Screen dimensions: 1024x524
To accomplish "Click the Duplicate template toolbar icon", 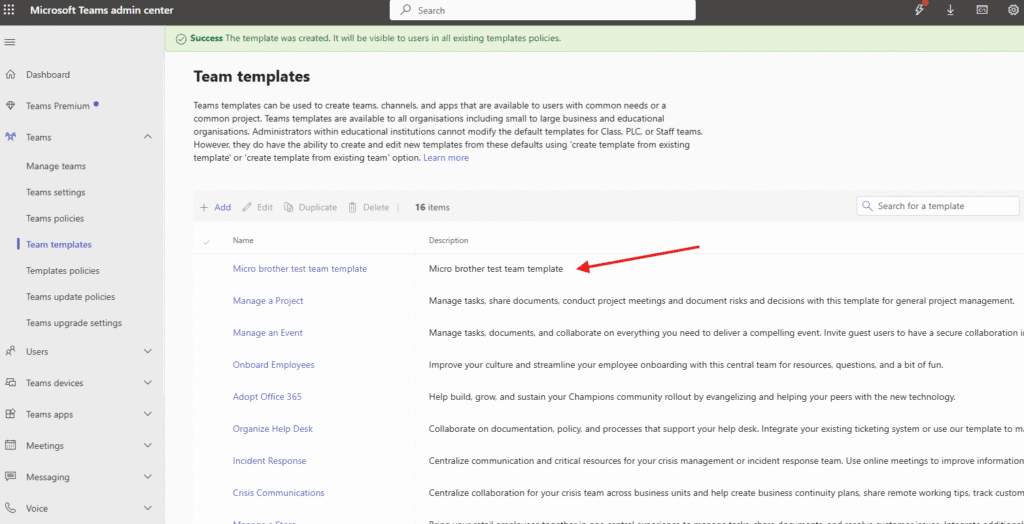I will 289,207.
